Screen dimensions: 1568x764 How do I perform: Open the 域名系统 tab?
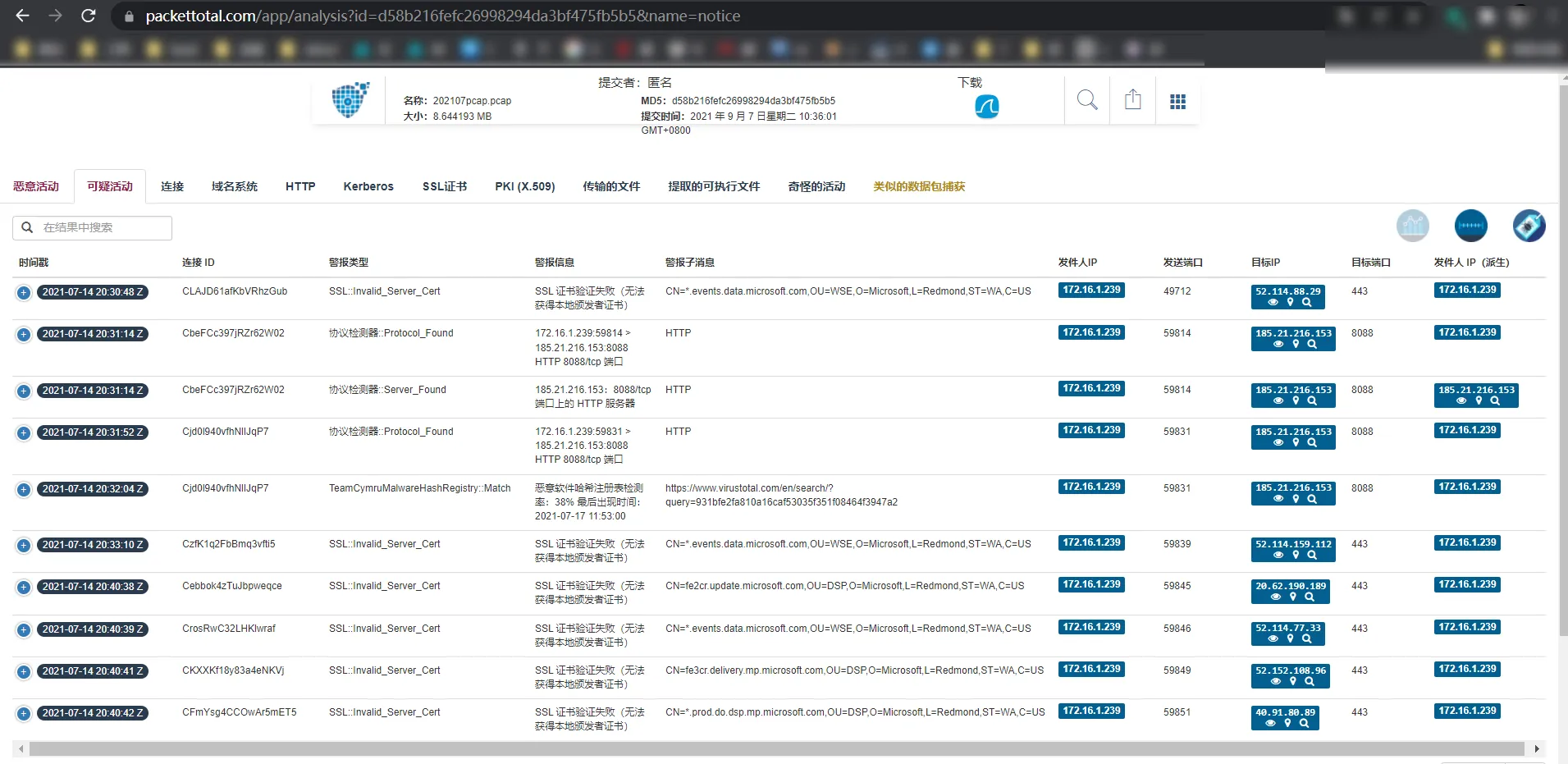click(x=235, y=186)
